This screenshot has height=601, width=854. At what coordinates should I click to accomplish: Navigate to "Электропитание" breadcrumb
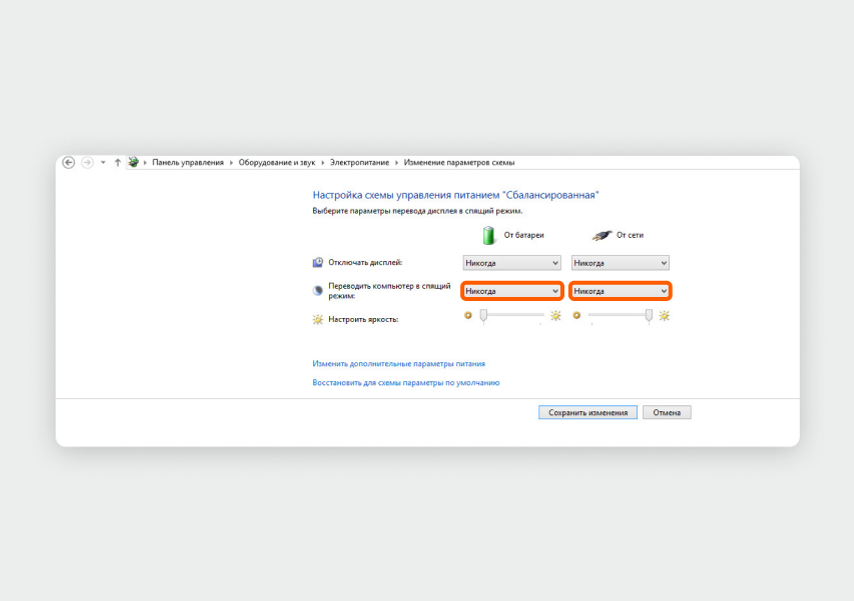[359, 162]
